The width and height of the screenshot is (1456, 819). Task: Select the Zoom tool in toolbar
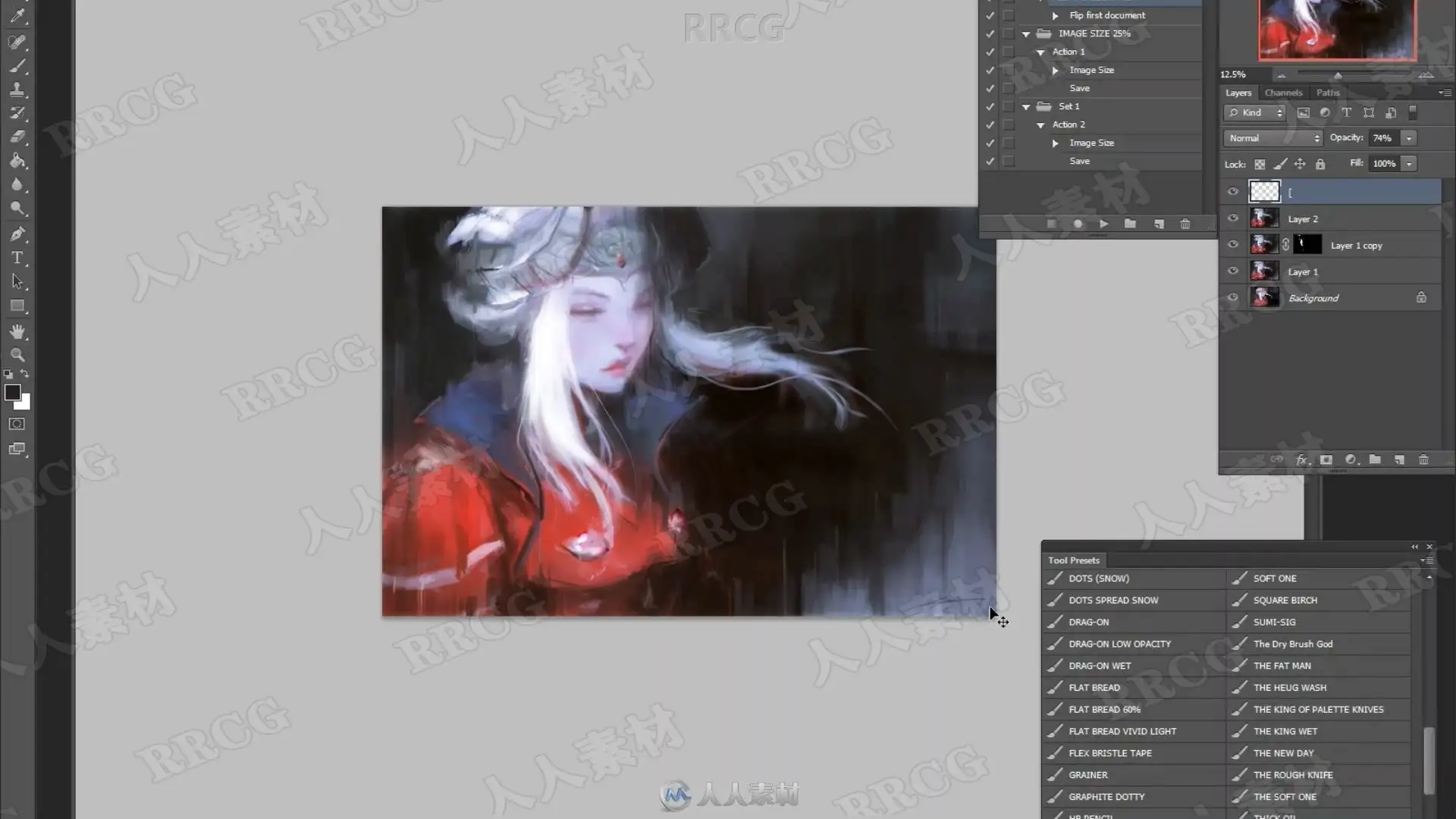[x=17, y=354]
